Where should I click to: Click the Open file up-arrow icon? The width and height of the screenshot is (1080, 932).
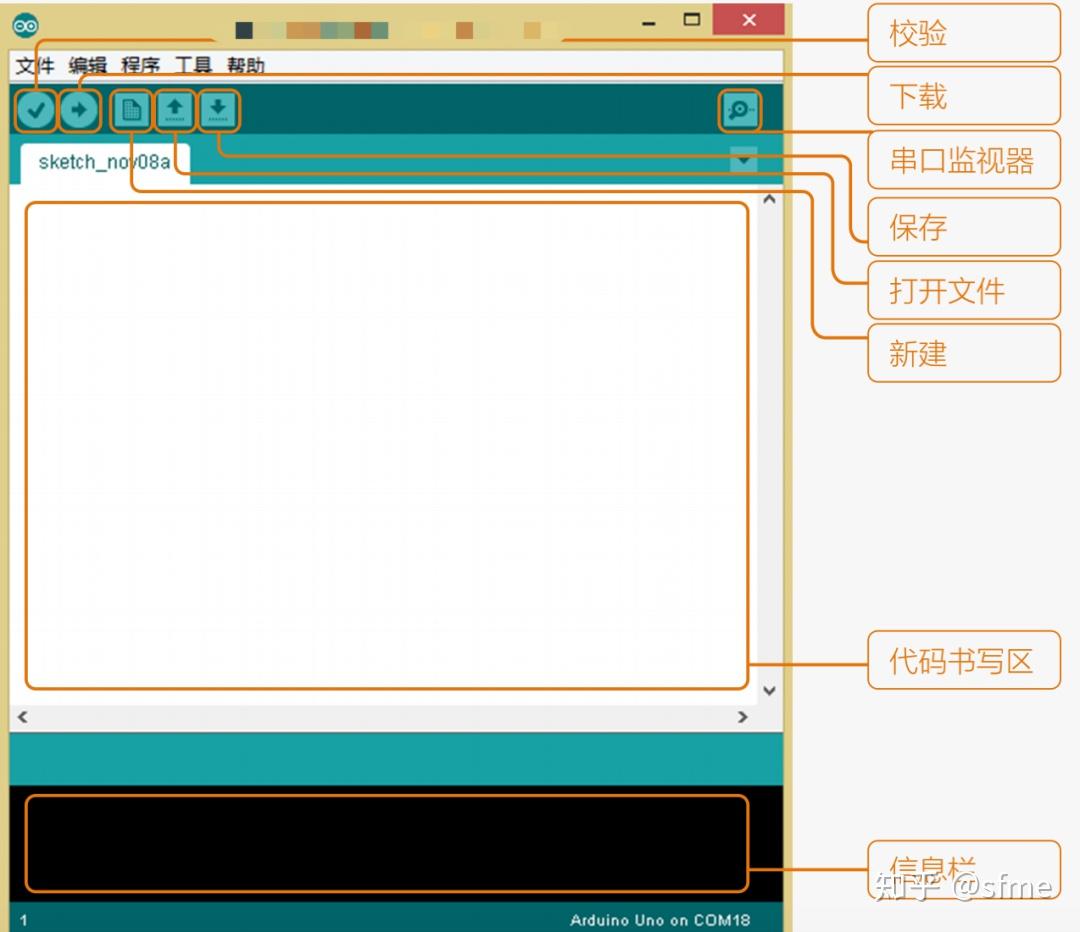(175, 110)
